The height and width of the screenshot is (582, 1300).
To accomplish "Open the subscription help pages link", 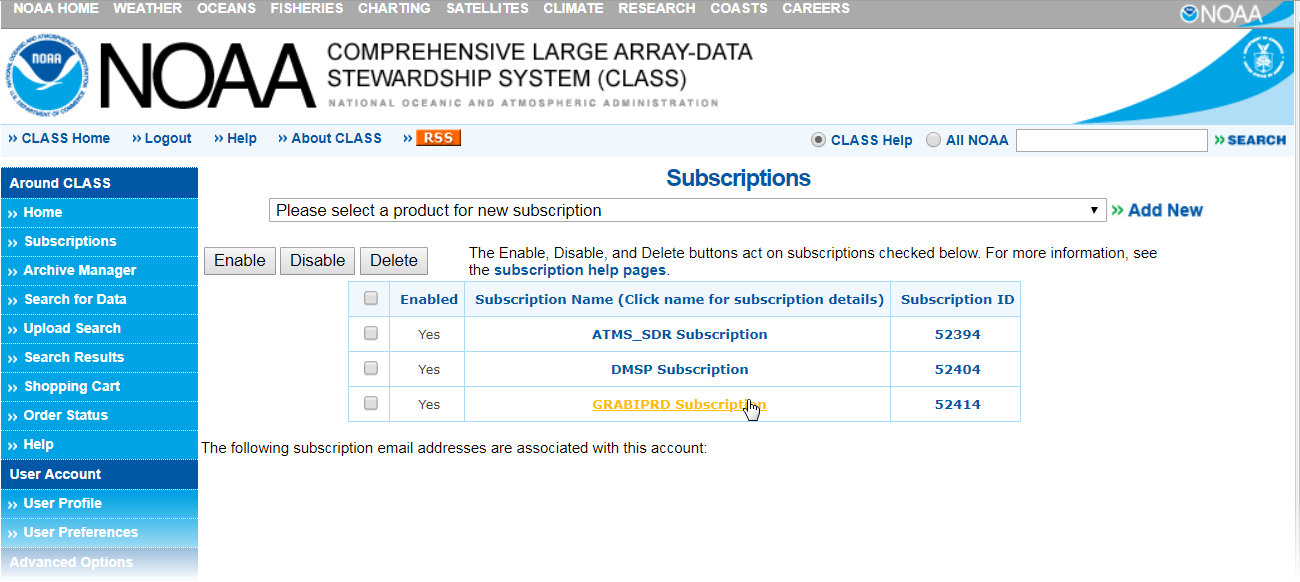I will pos(580,270).
